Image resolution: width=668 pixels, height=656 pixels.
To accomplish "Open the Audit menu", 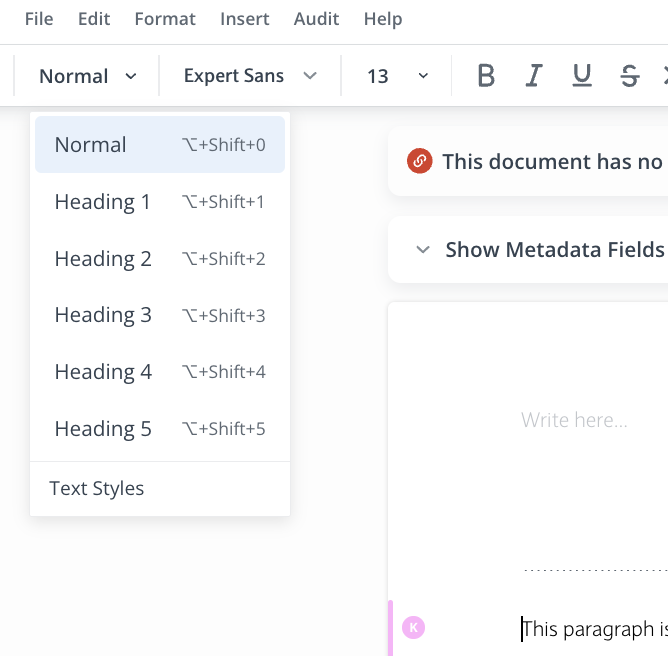I will coord(316,19).
